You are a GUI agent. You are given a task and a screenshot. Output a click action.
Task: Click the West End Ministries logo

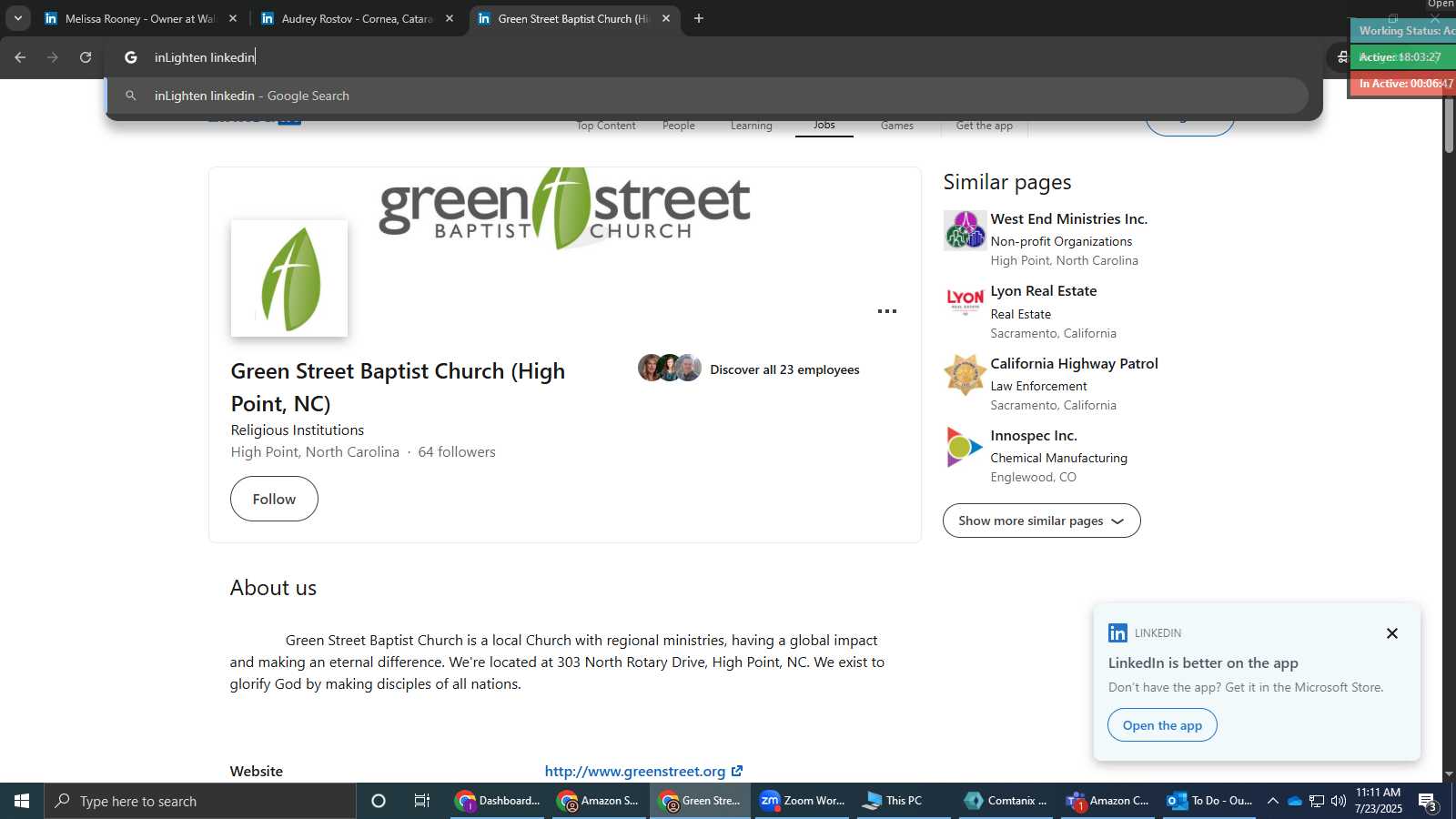[965, 230]
